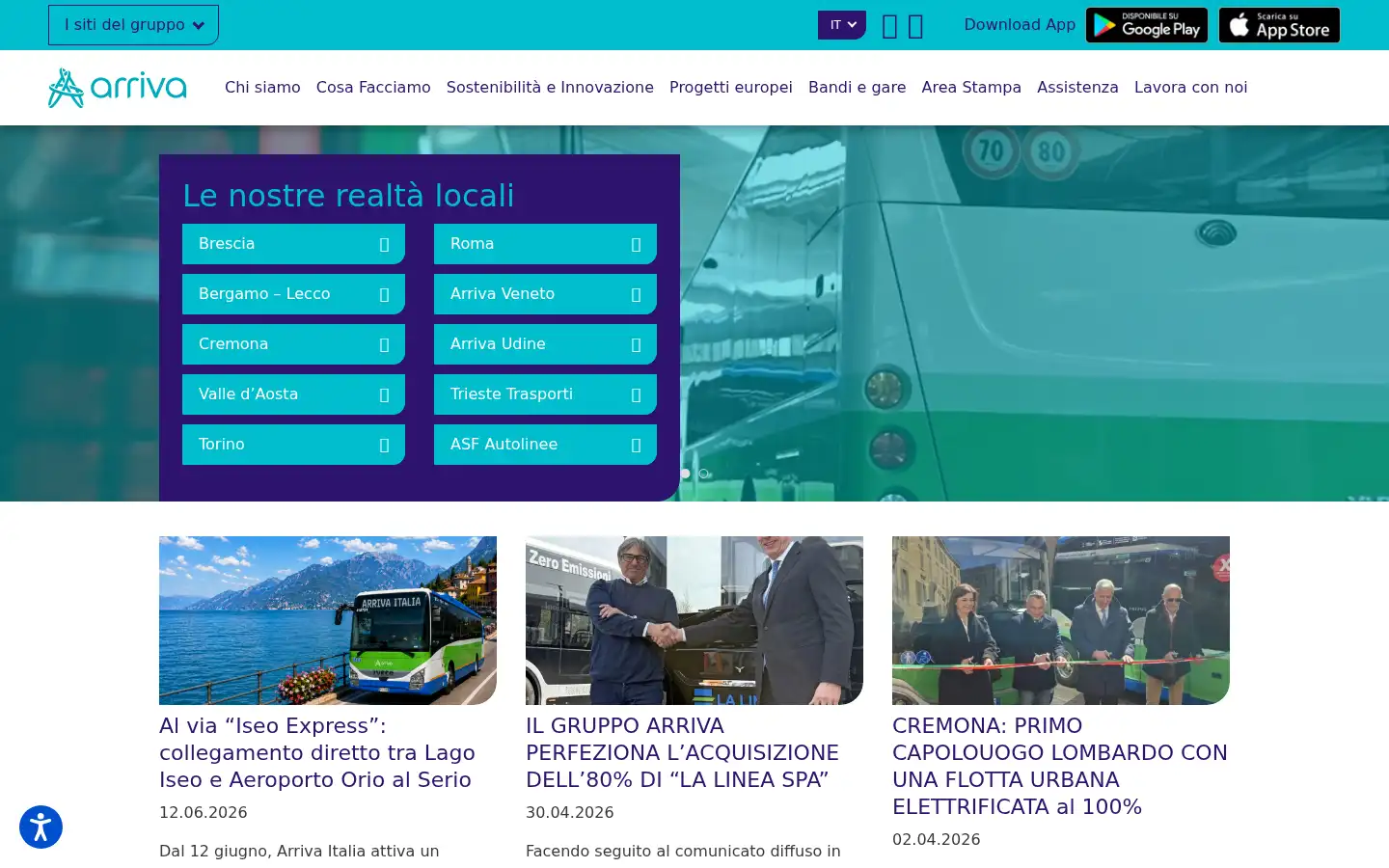Viewport: 1389px width, 868px height.
Task: Go to Sostenibilità e Innovazione
Action: point(550,87)
